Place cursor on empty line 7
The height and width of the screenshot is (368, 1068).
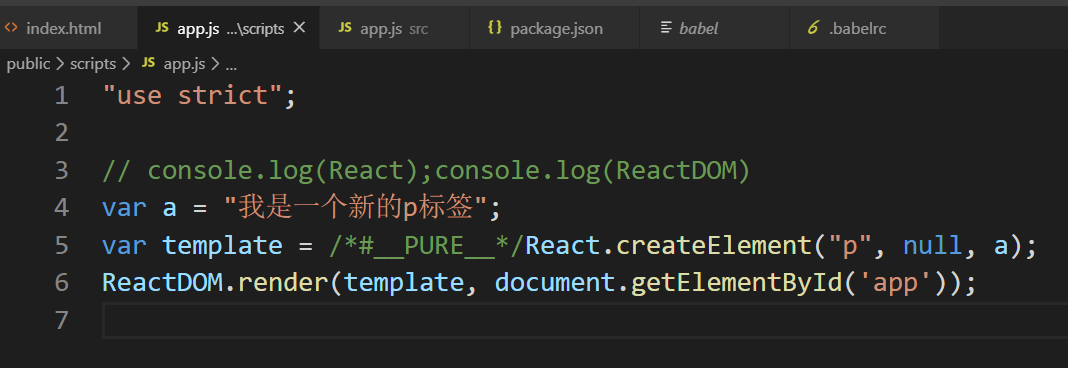(585, 320)
